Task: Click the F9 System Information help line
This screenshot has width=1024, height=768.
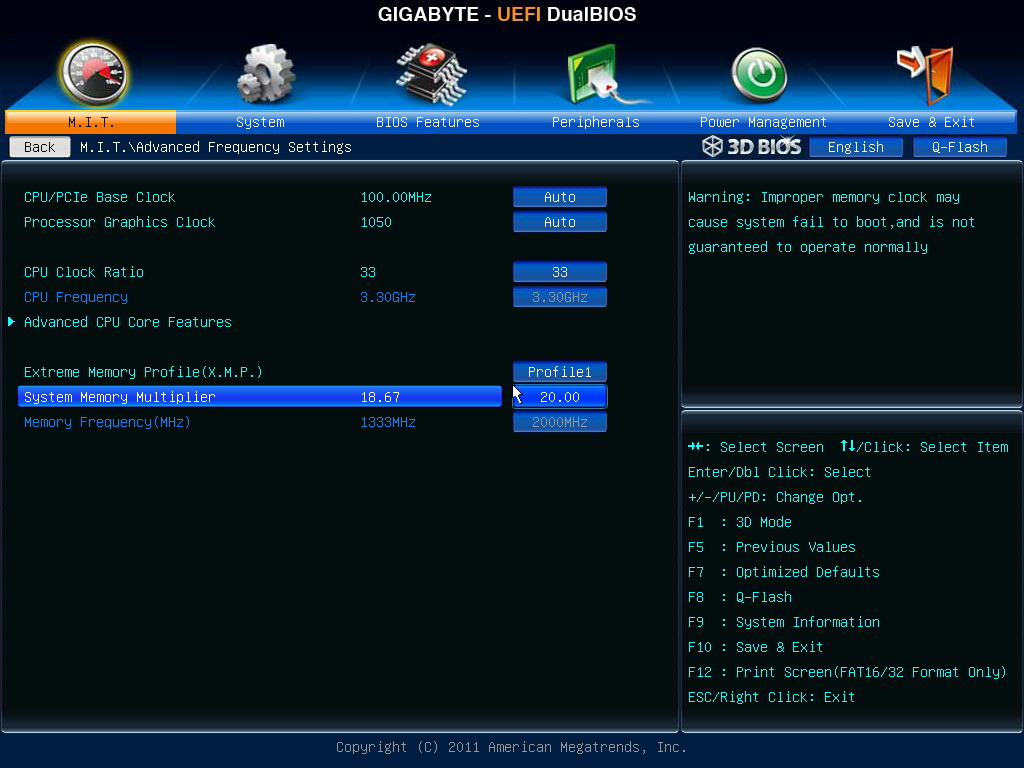Action: coord(784,622)
